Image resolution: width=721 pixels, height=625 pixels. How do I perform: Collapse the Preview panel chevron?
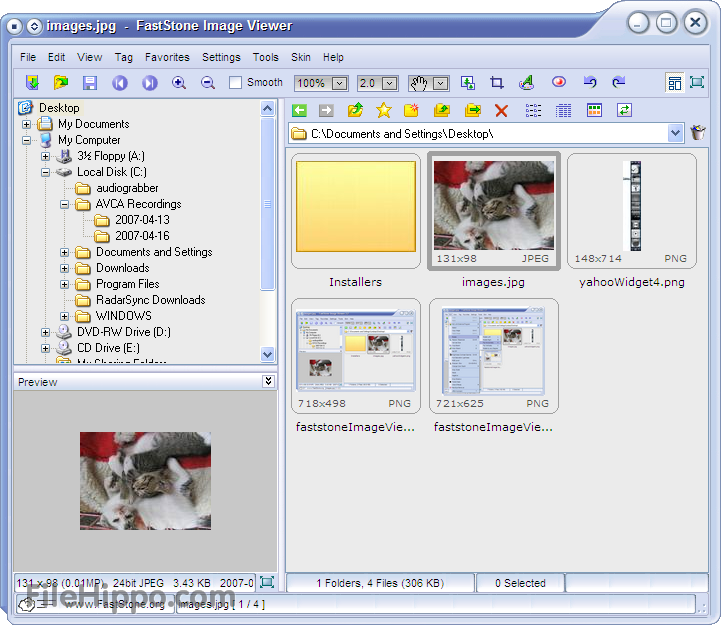(x=269, y=381)
